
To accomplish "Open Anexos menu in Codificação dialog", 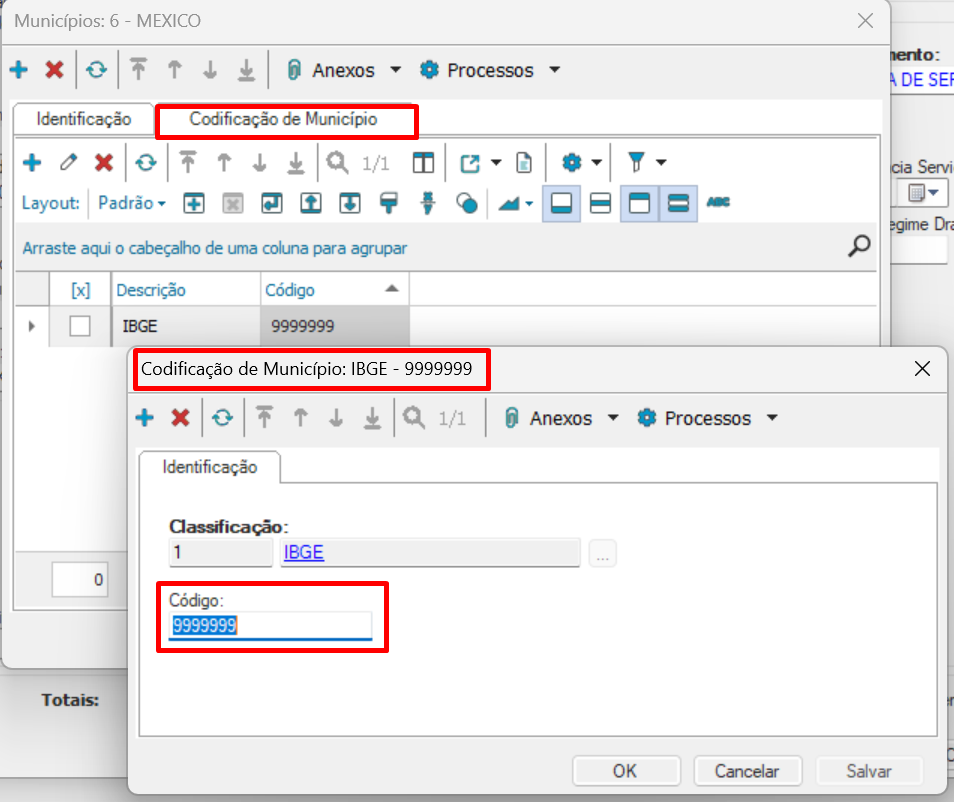I will pyautogui.click(x=561, y=418).
